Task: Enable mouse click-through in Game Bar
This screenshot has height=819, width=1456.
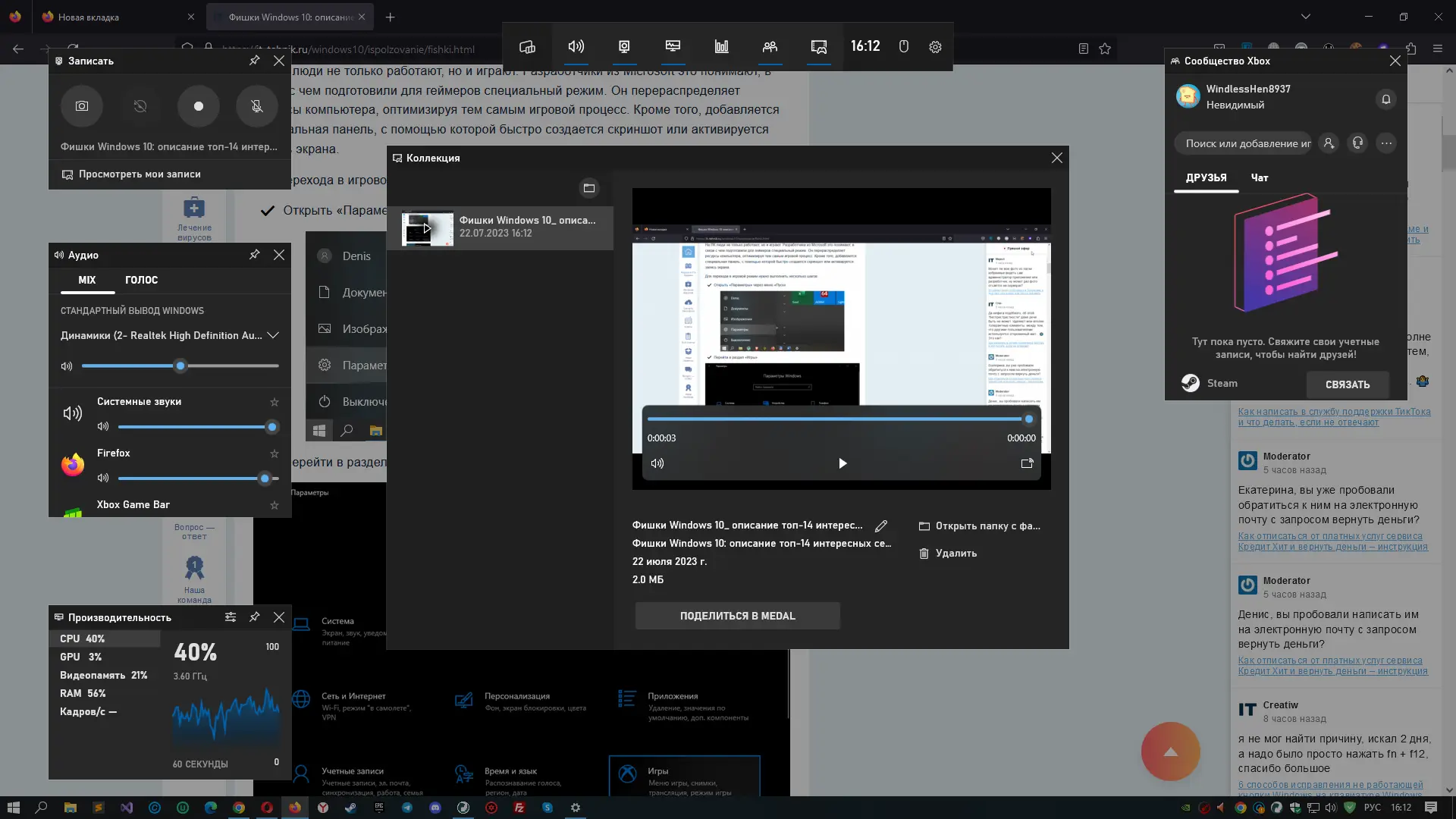Action: [904, 47]
